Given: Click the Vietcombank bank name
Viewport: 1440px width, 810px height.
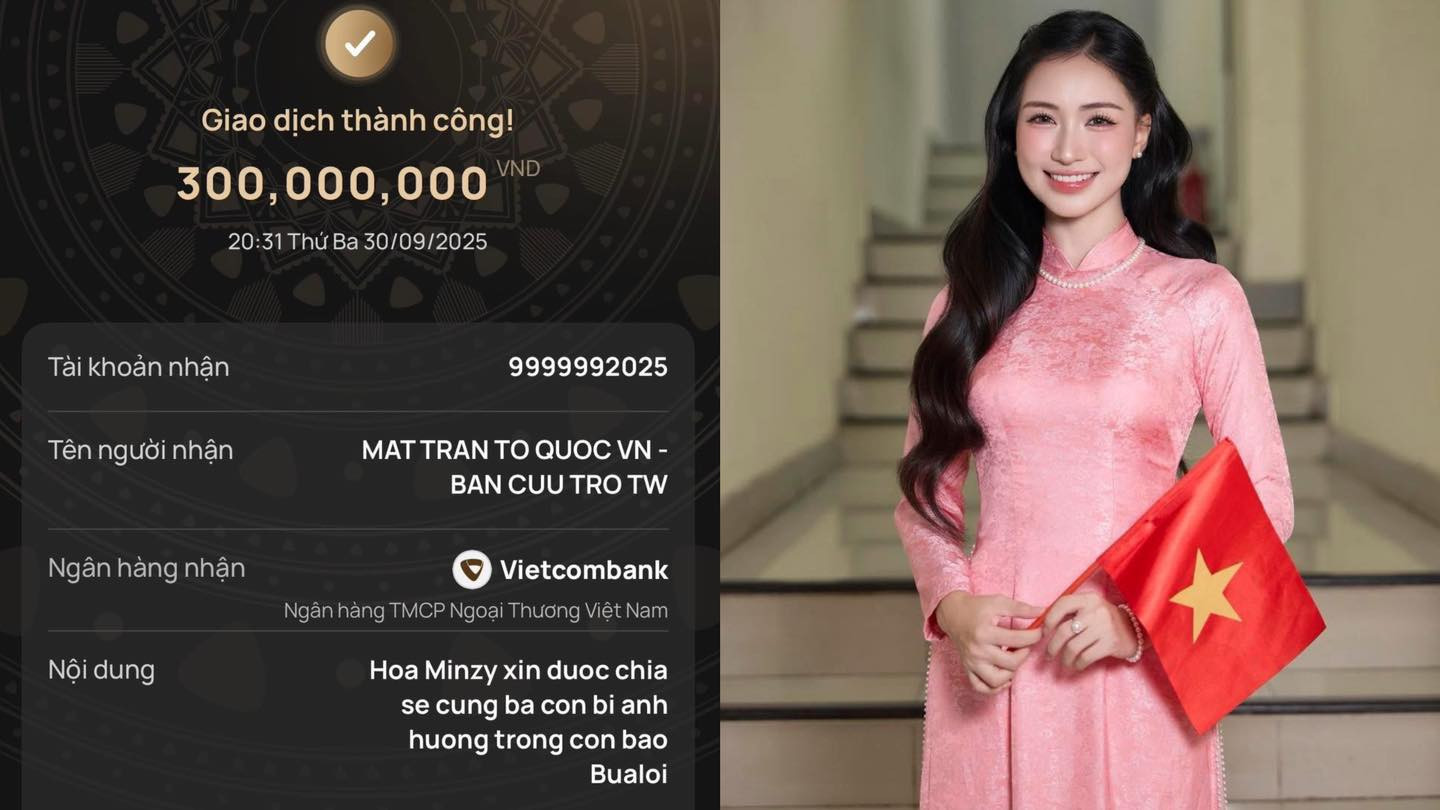Looking at the screenshot, I should (x=584, y=570).
